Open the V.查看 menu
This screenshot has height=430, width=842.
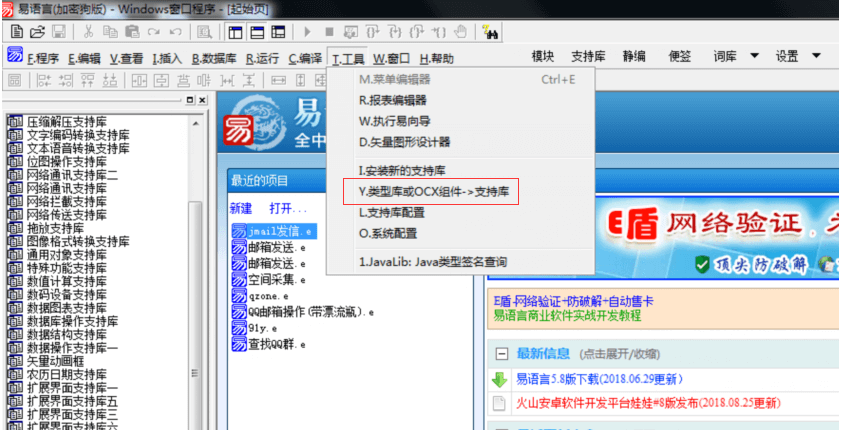(127, 59)
